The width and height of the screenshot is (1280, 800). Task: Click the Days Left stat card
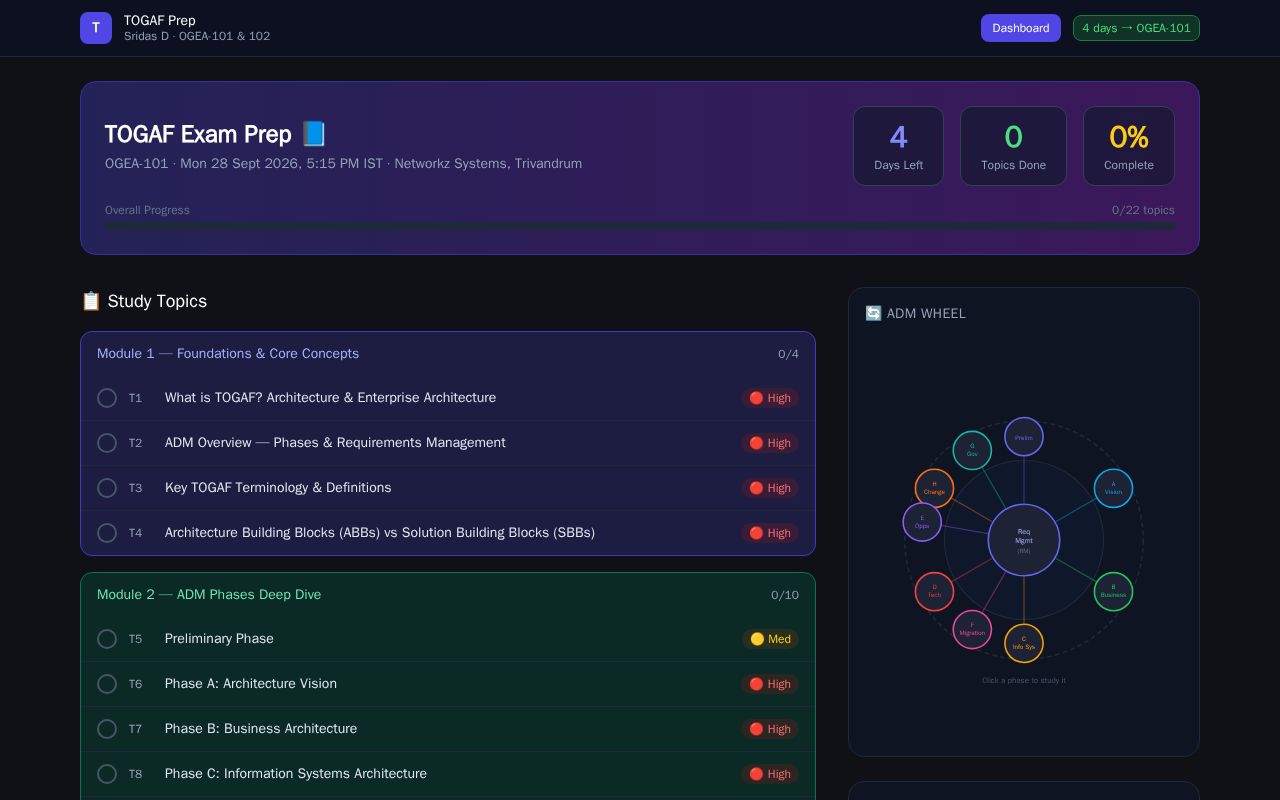click(898, 146)
